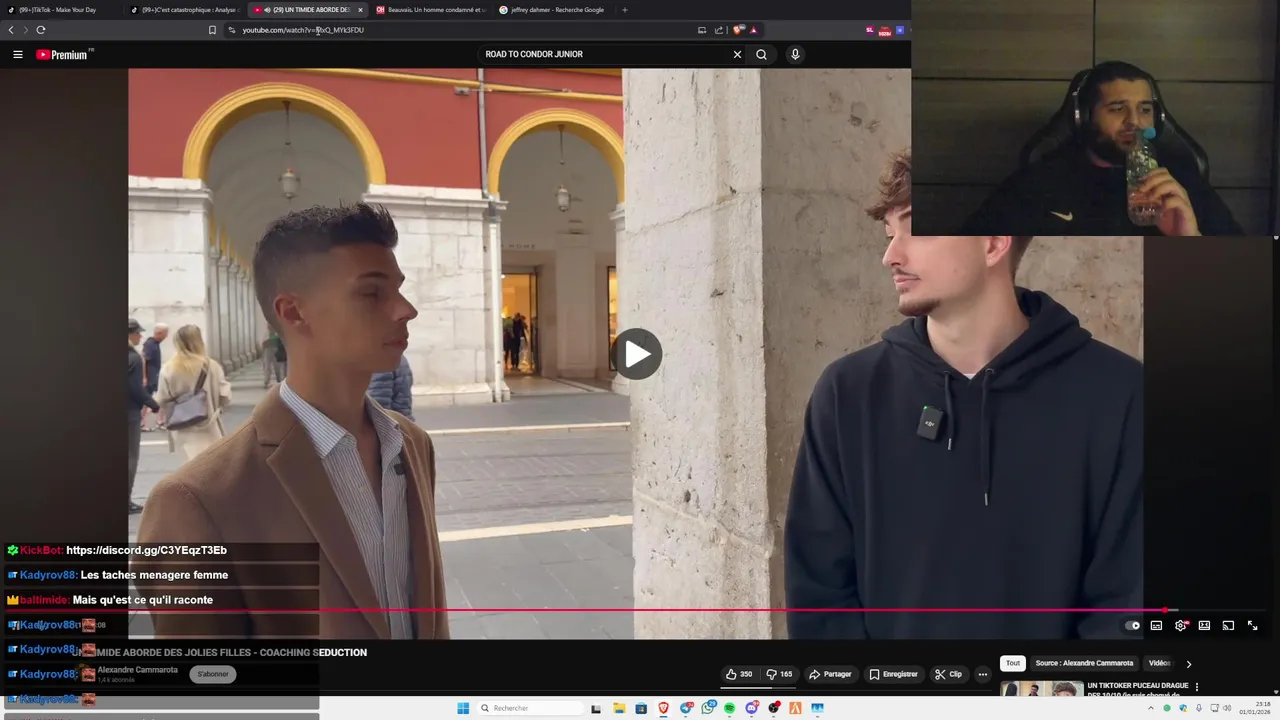The image size is (1280, 720).
Task: Toggle the autoplay switch in player
Action: pyautogui.click(x=1133, y=626)
